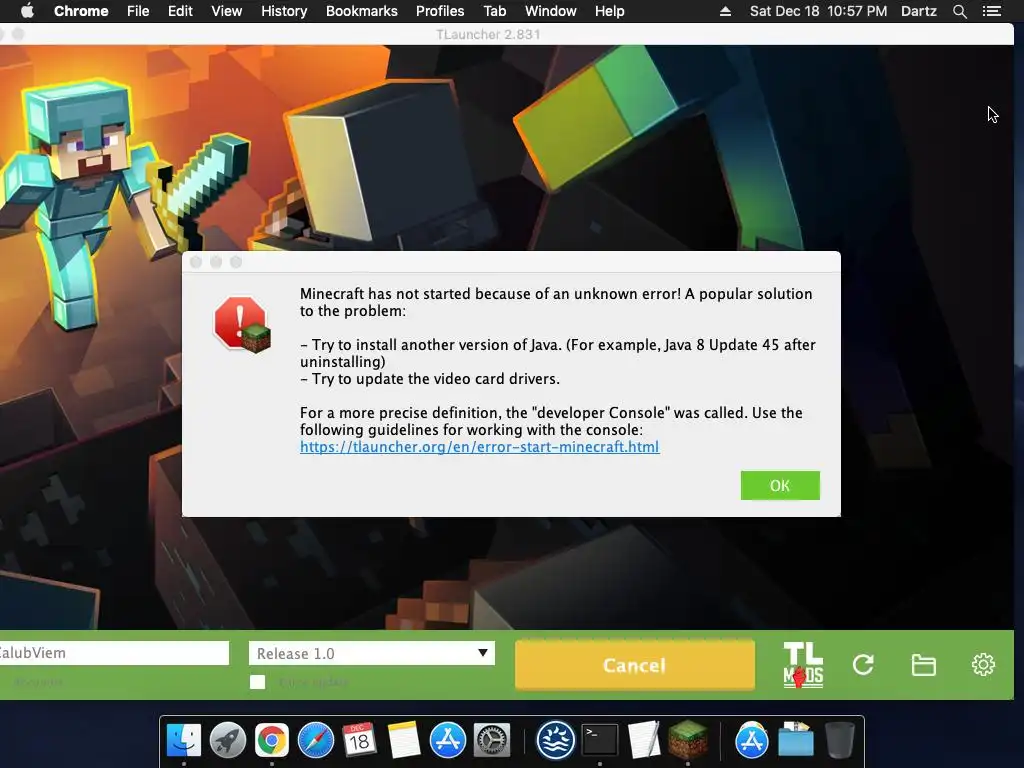Open the Chrome menu
1024x768 pixels.
pyautogui.click(x=81, y=11)
